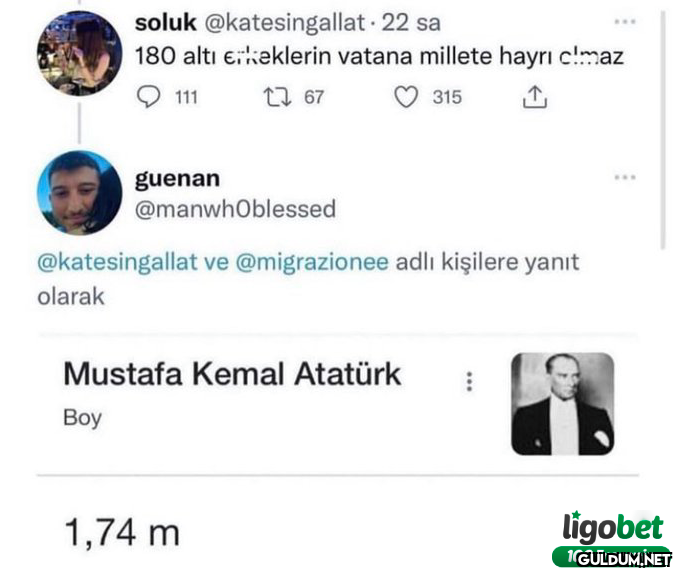Select the Mustafa Kemal Atatürk heading
Viewport: 676px width, 571px height.
232,374
